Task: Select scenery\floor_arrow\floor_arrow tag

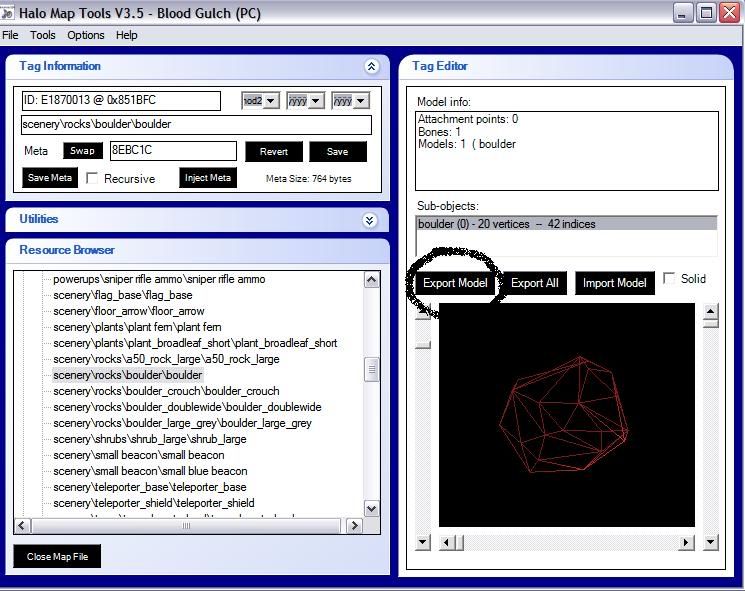Action: 128,312
